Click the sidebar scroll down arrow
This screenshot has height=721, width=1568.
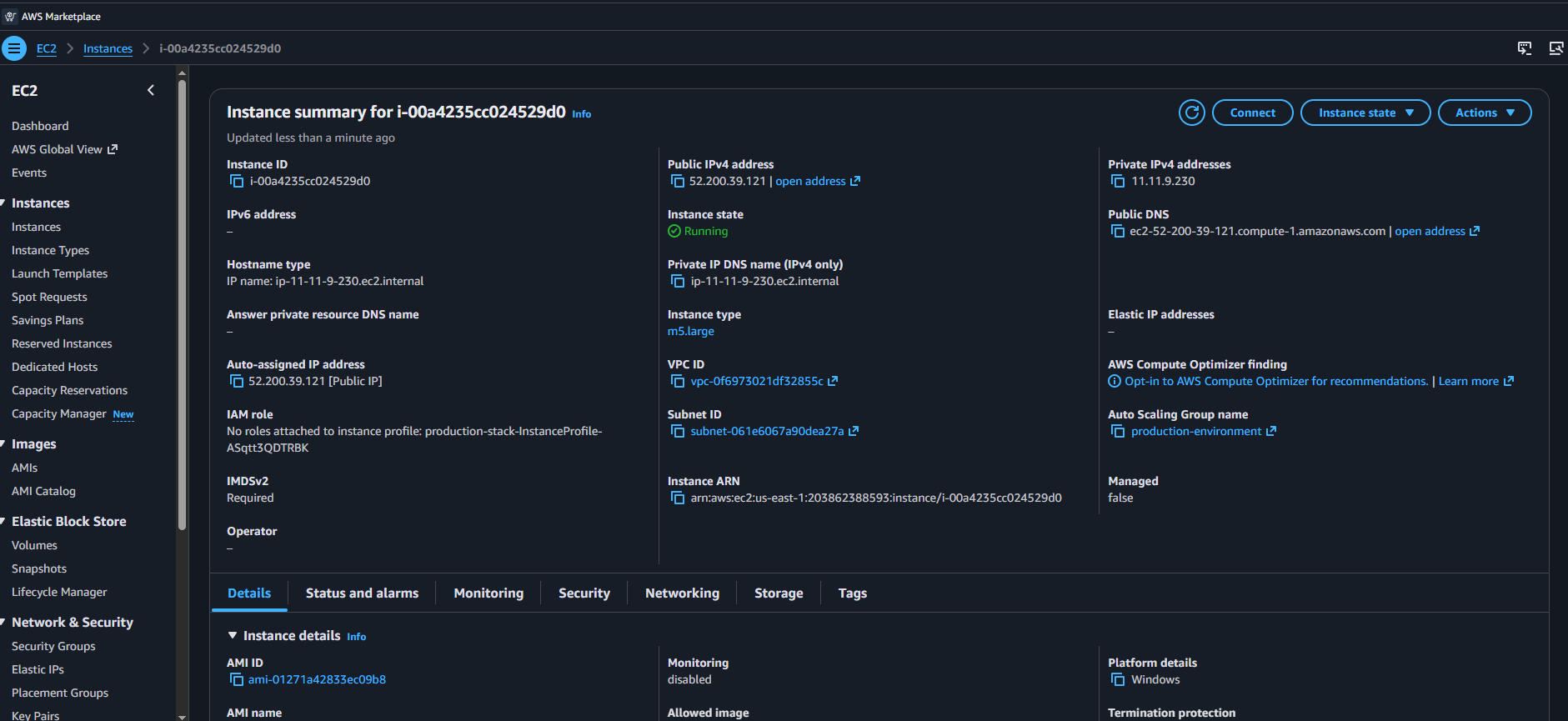(x=182, y=716)
